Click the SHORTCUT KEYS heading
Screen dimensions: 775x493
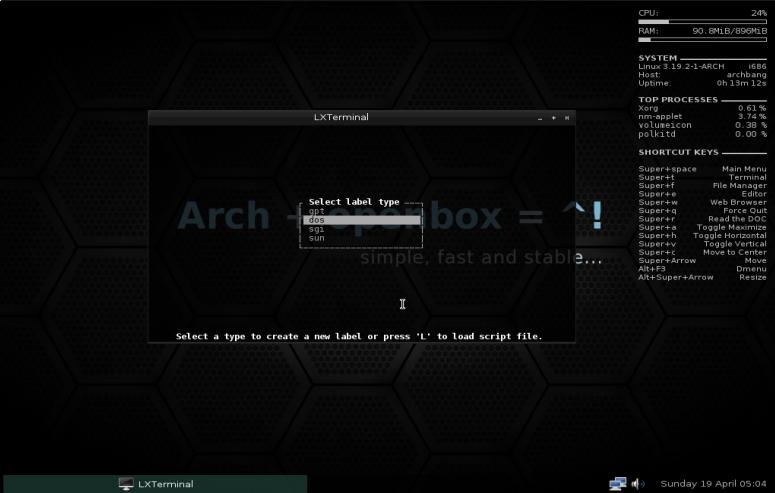tap(678, 152)
